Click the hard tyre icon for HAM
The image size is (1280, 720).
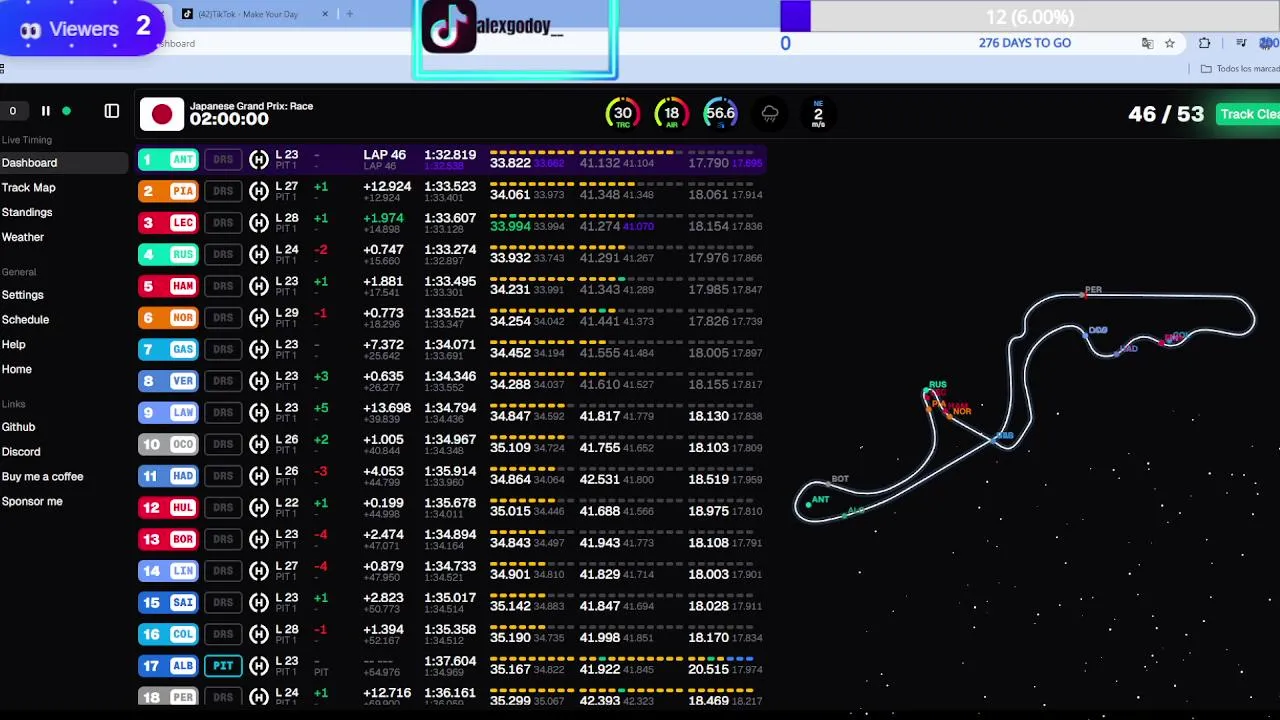[x=259, y=286]
